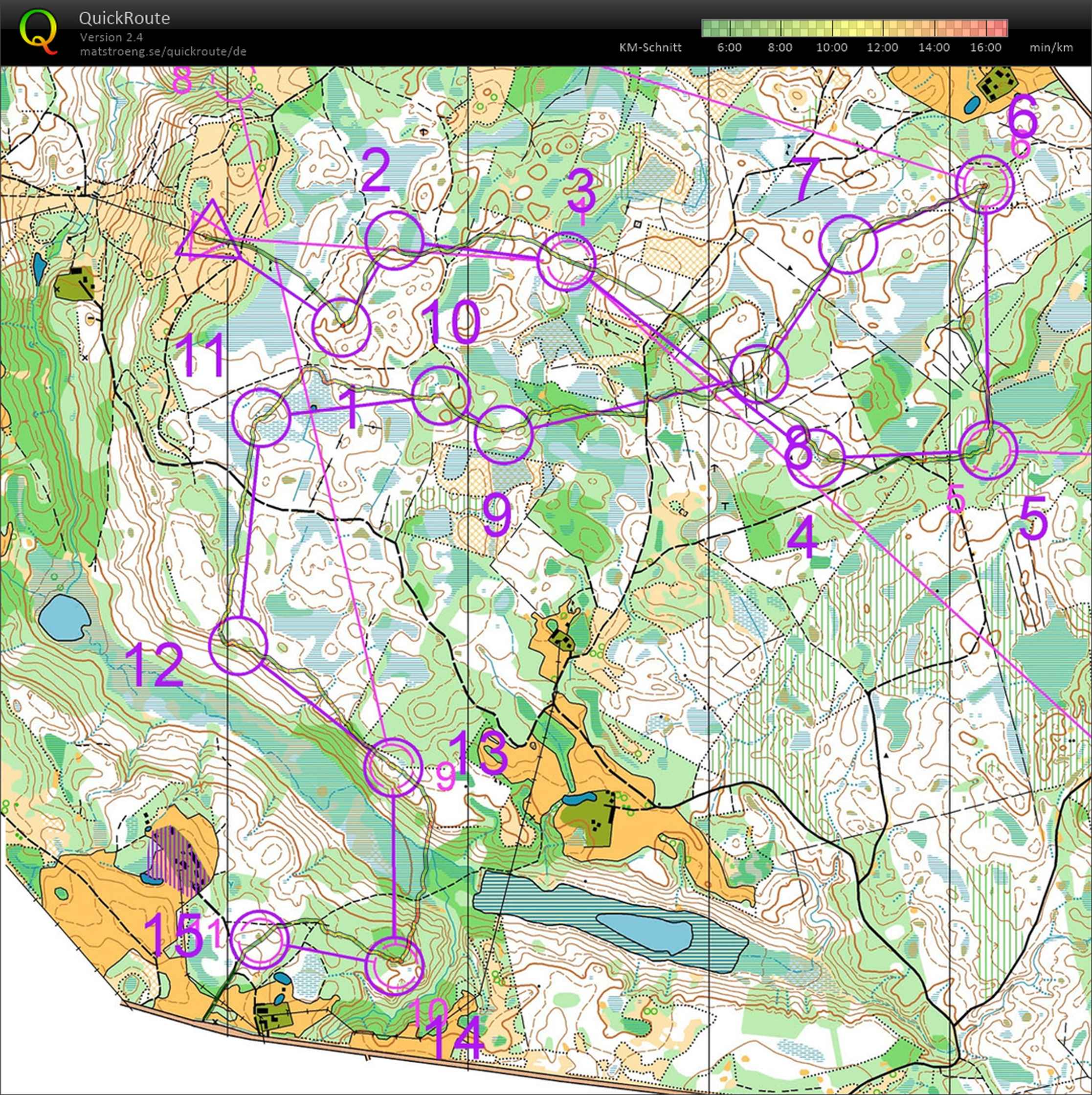Viewport: 1092px width, 1095px height.
Task: Select control circle beneath number 7
Action: tap(848, 244)
